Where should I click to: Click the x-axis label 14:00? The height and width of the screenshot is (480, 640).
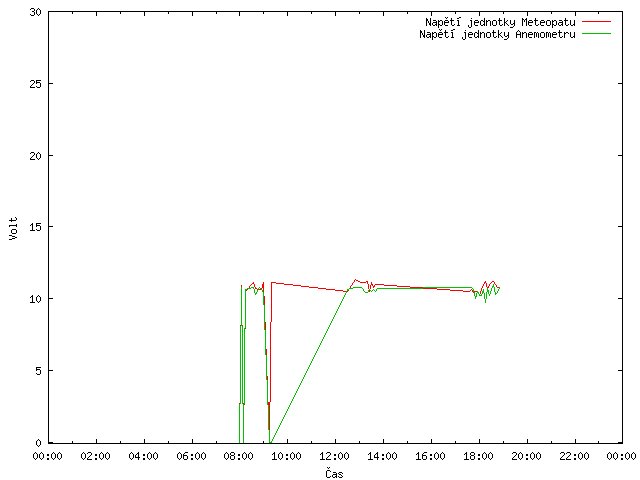382,456
